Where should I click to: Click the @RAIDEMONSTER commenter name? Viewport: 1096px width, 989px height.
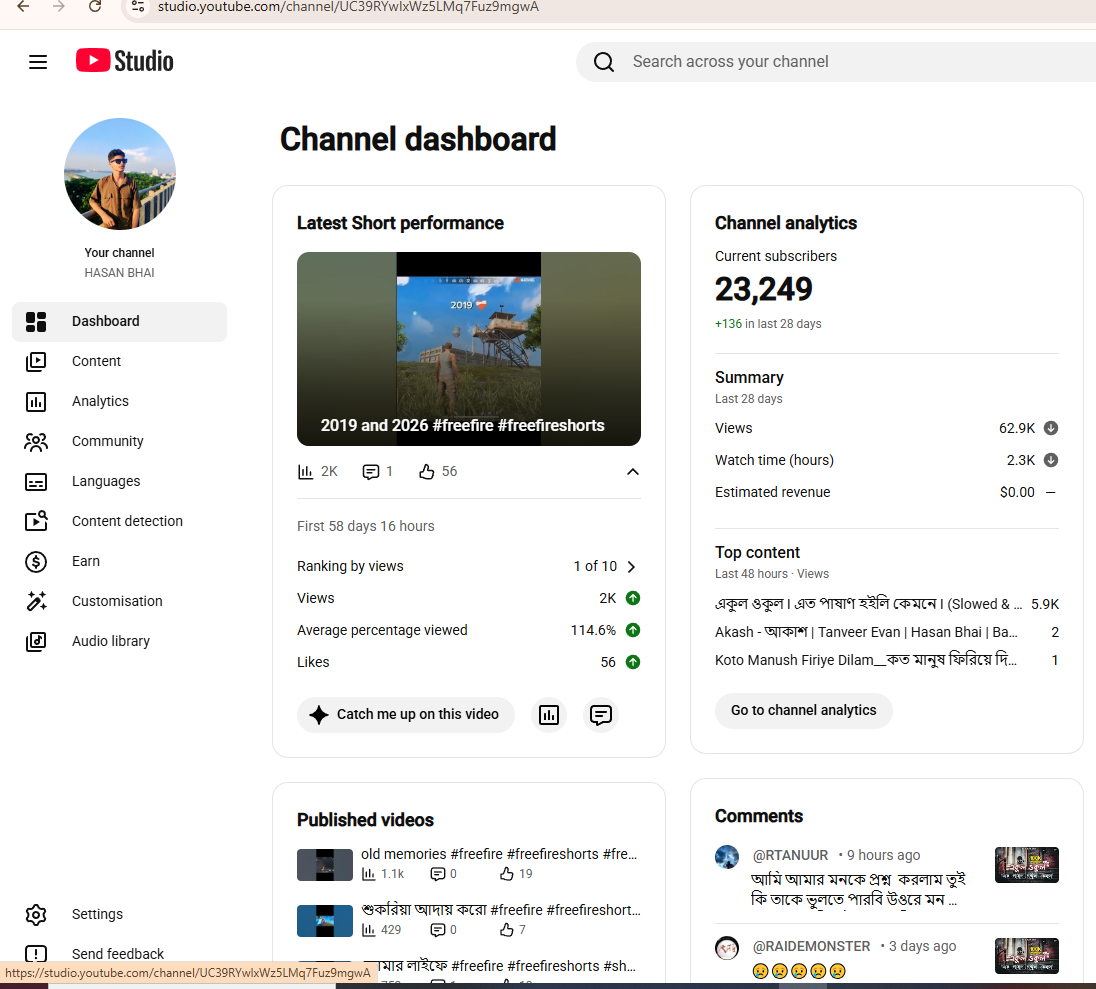tap(811, 946)
